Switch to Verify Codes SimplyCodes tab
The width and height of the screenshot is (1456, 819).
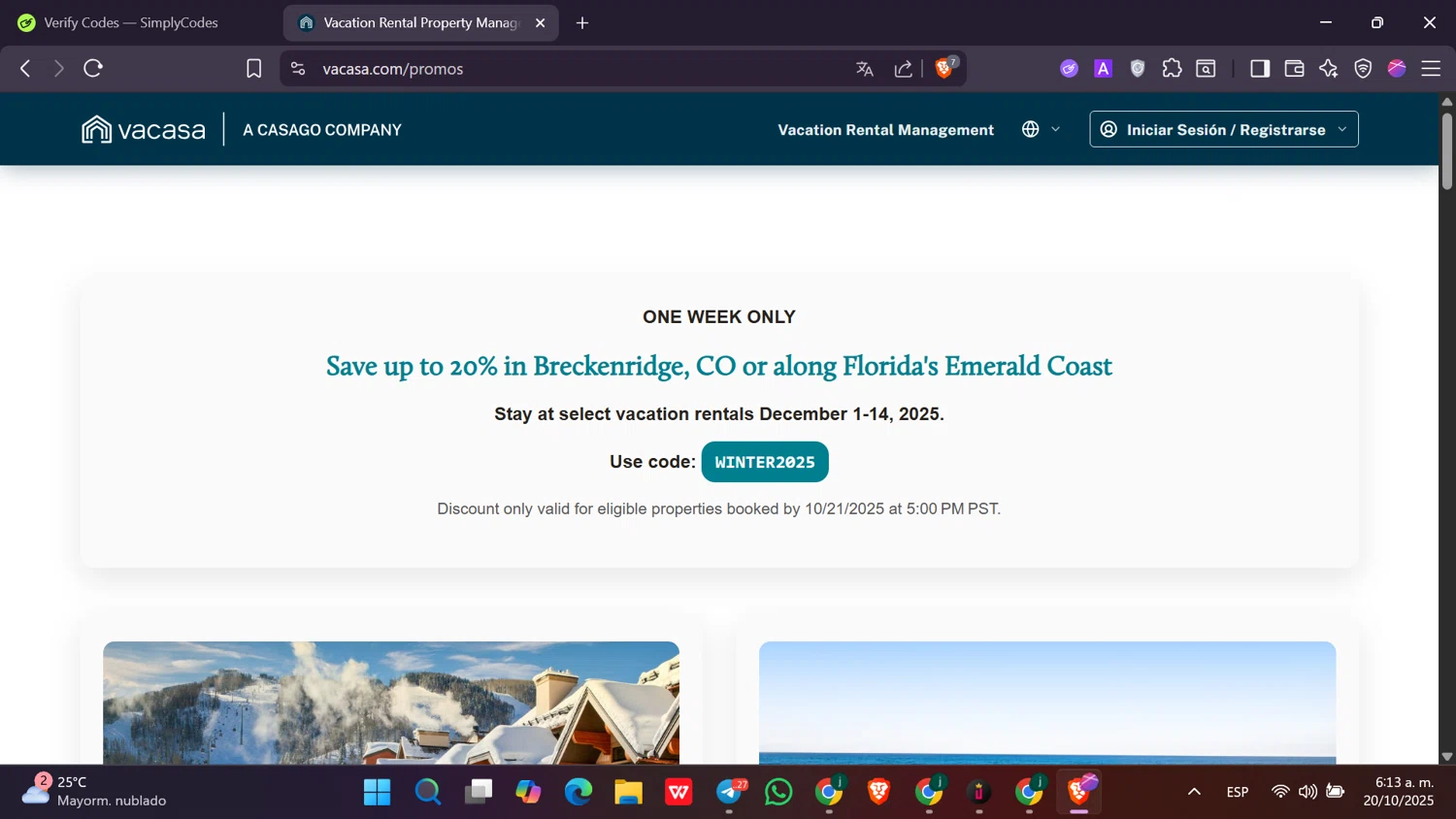point(131,22)
